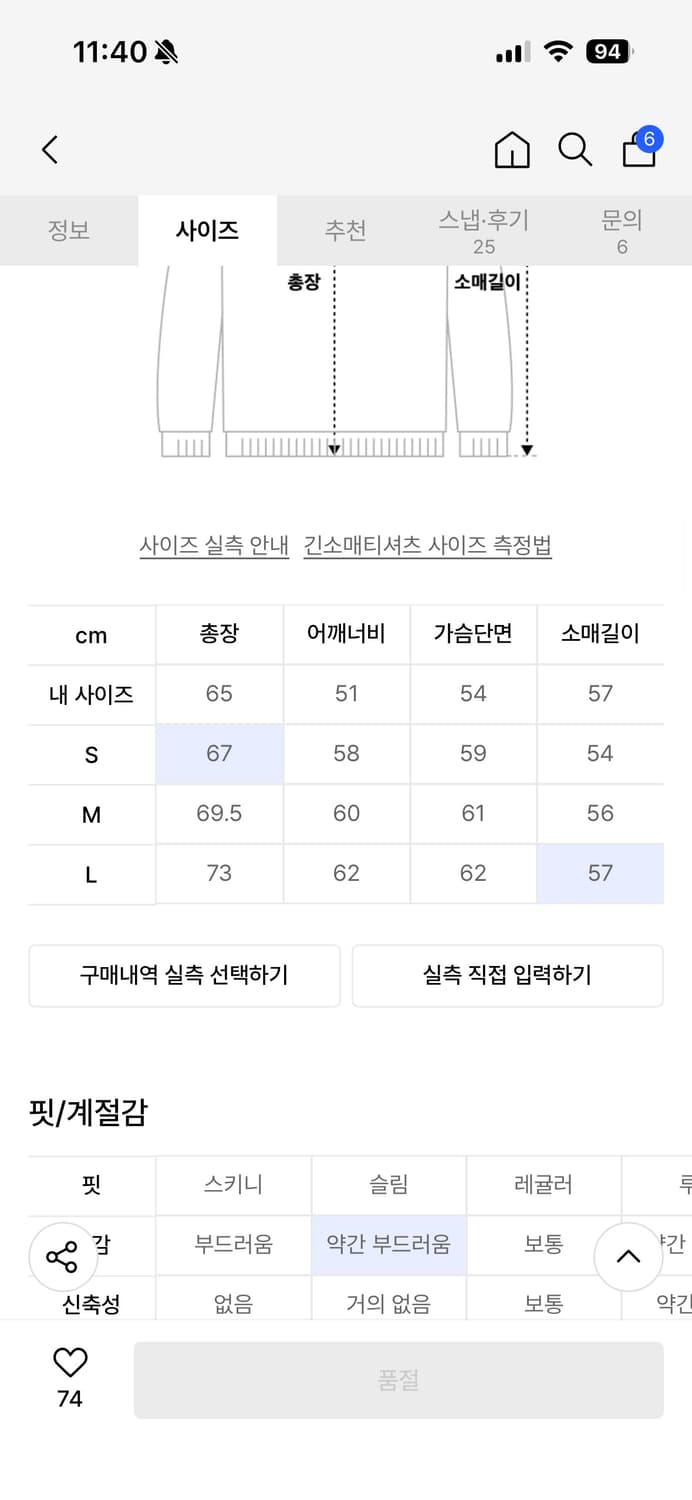
Task: Tap the 품절 sold-out button
Action: tap(398, 1380)
